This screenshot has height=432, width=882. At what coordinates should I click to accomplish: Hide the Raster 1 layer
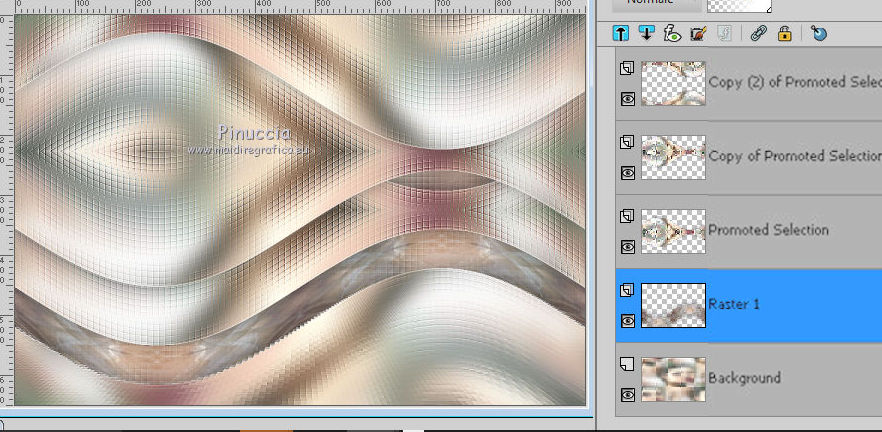click(x=628, y=321)
